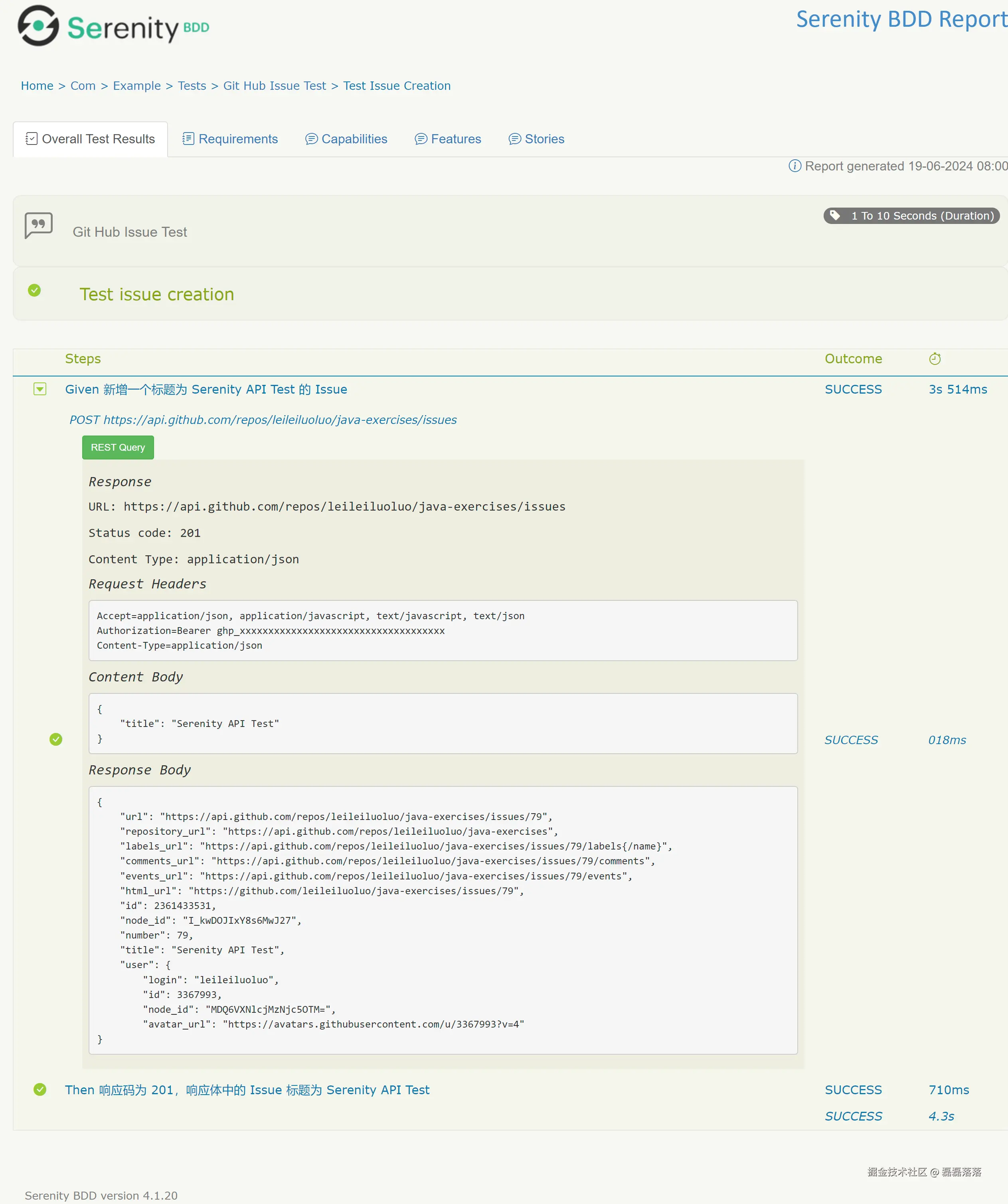Click the Content Body JSON box
This screenshot has height=1204, width=1008.
(x=443, y=723)
